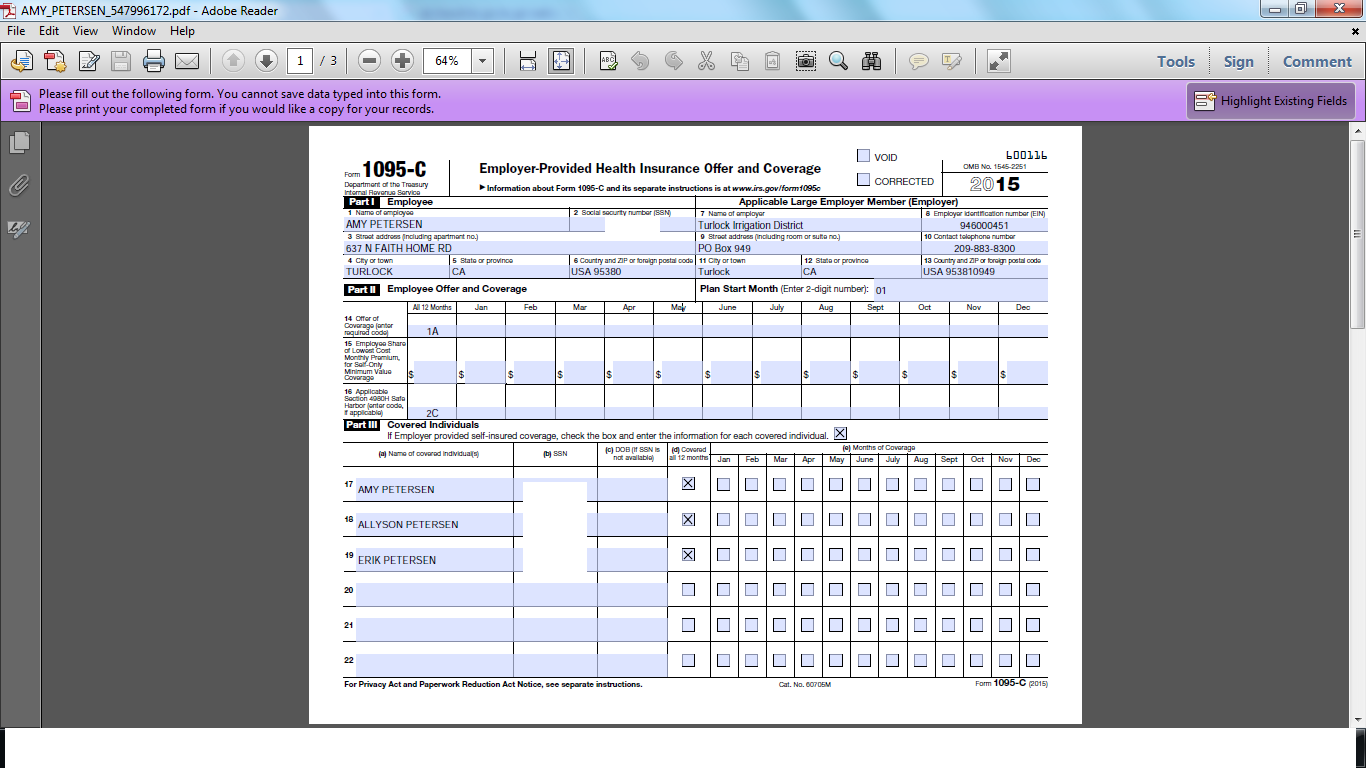Open Attachments paperclip panel in sidebar
The width and height of the screenshot is (1366, 768).
(19, 186)
